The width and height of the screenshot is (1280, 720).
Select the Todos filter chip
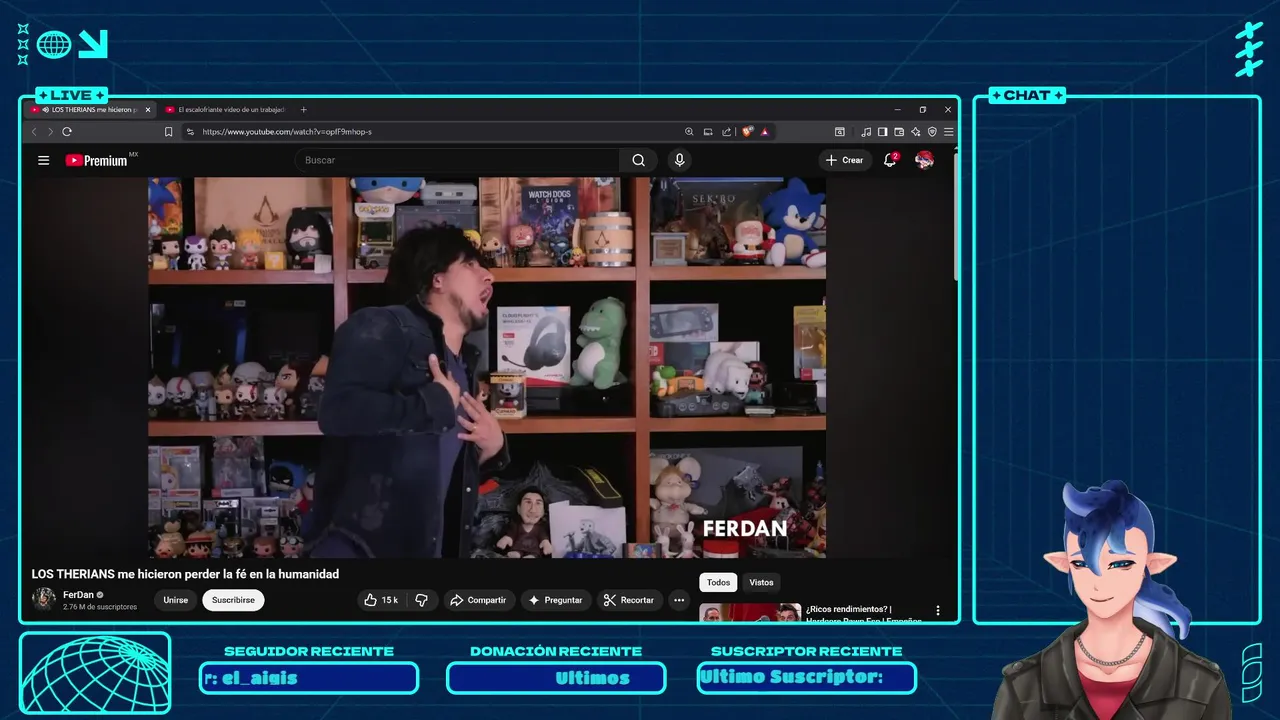tap(718, 582)
